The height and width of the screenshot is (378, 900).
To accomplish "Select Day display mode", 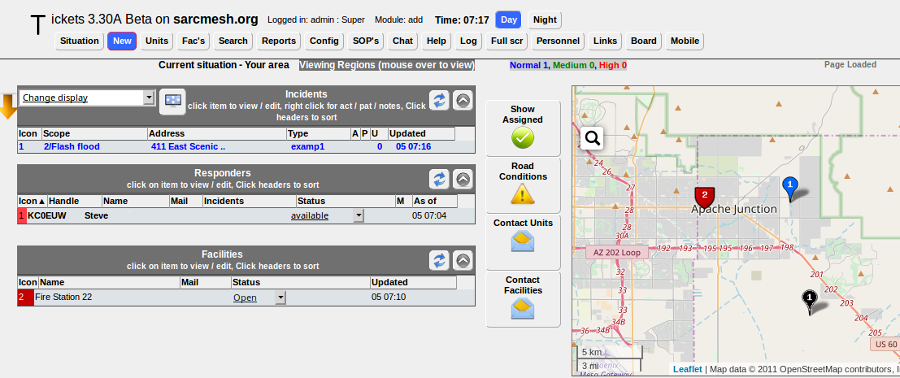I will point(509,20).
